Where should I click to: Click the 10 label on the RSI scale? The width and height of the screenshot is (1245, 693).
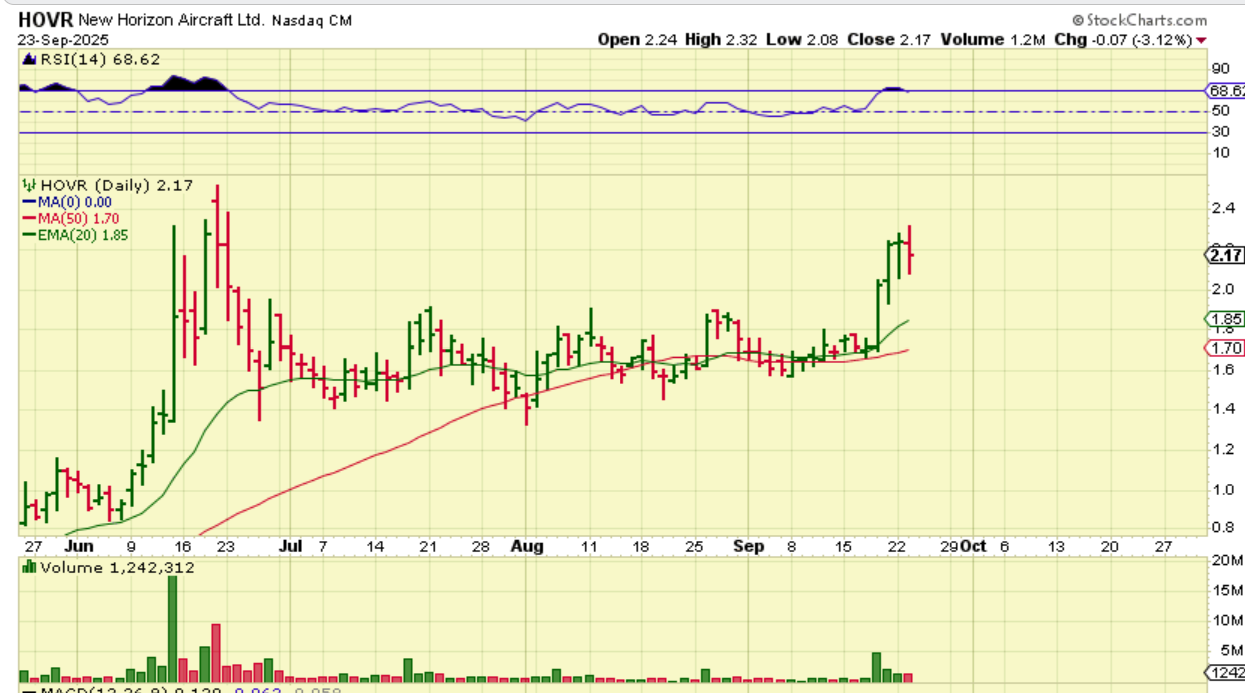pyautogui.click(x=1220, y=152)
